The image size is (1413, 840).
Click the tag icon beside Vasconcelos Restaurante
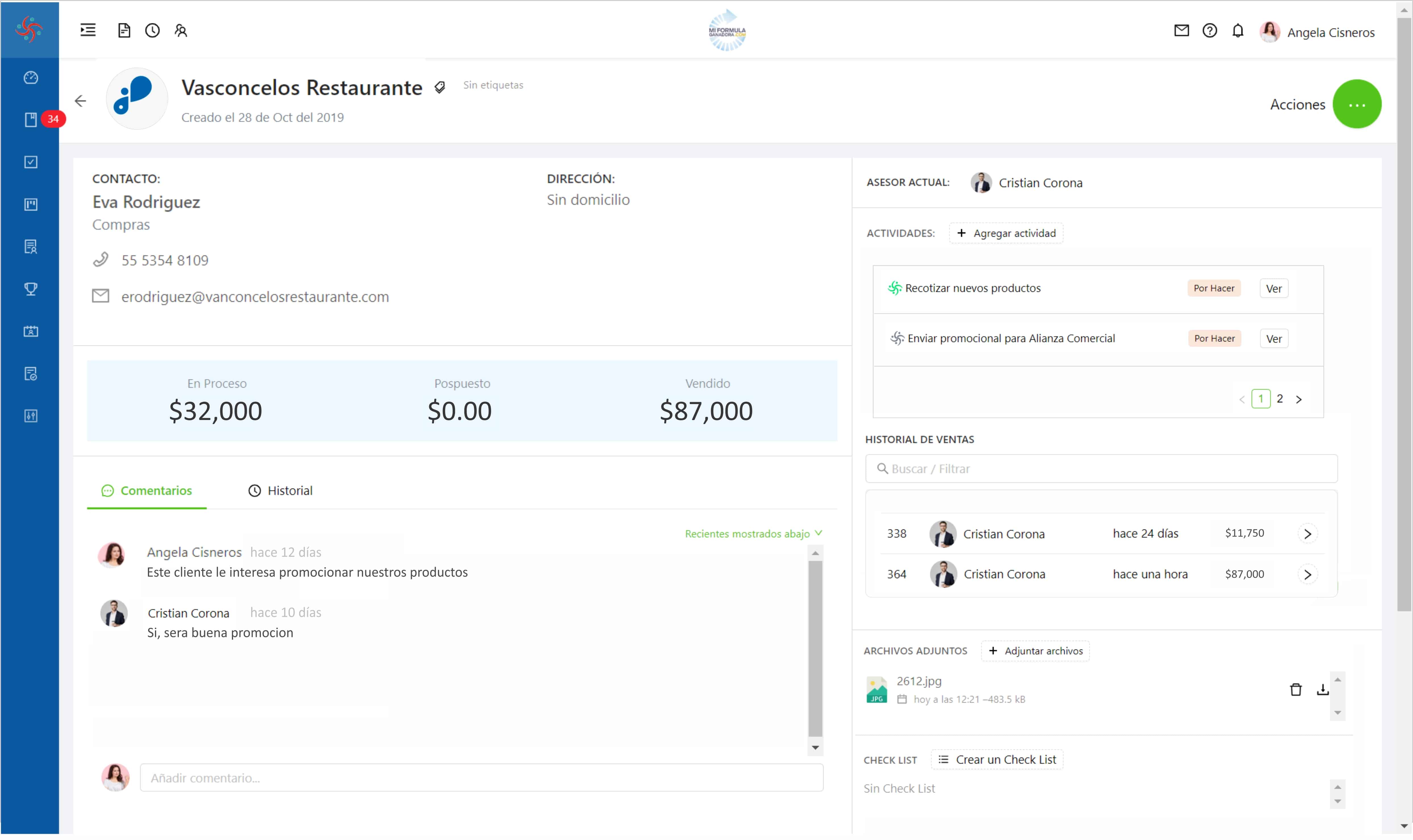(440, 87)
